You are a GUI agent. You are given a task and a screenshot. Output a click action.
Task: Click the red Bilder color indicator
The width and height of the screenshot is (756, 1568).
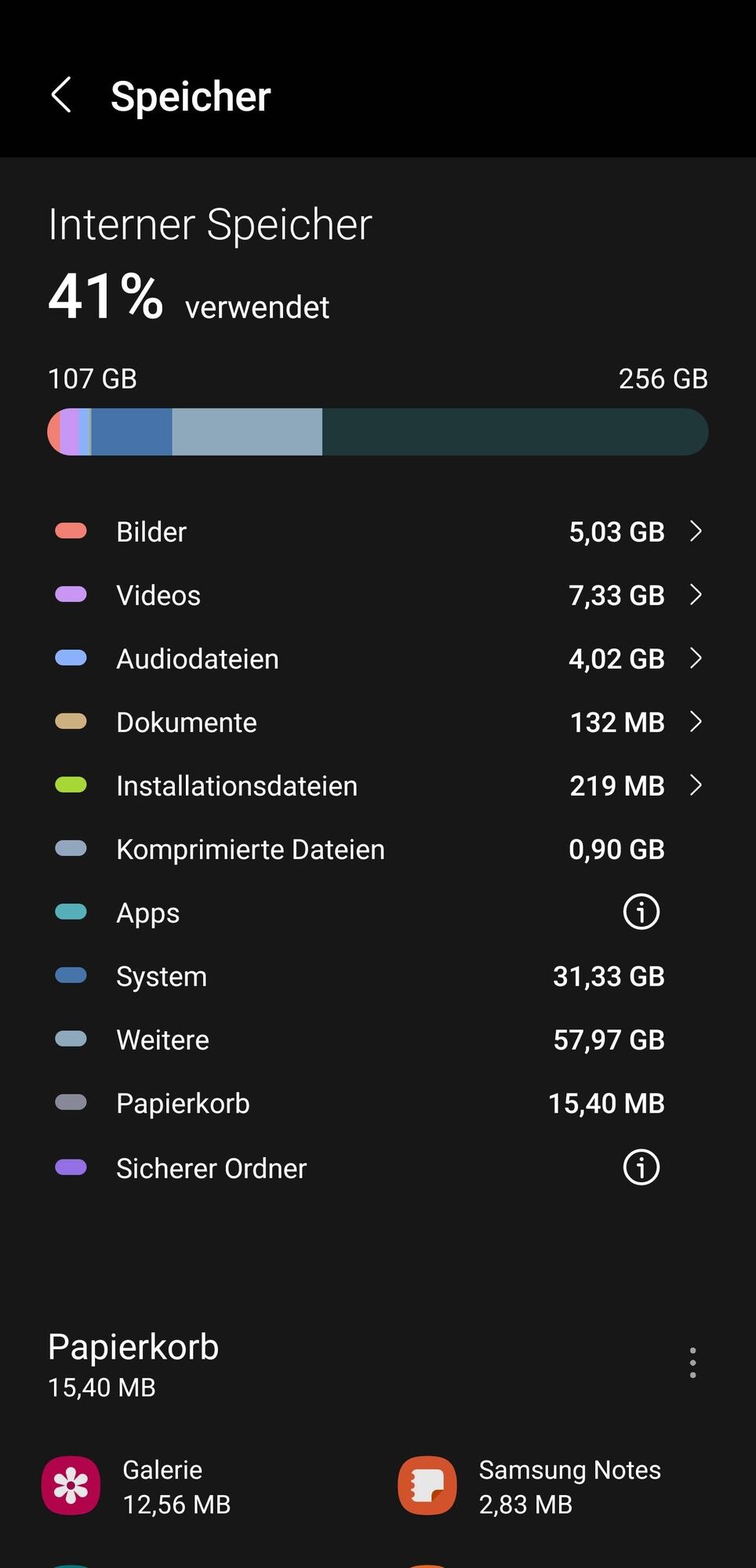point(71,531)
